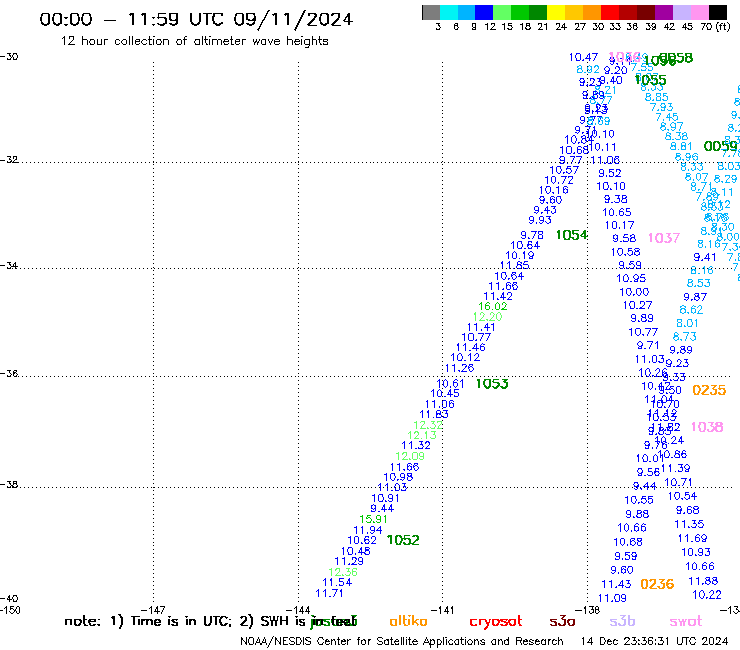Click the wave height value 12.36
The height and width of the screenshot is (650, 740).
pos(343,572)
